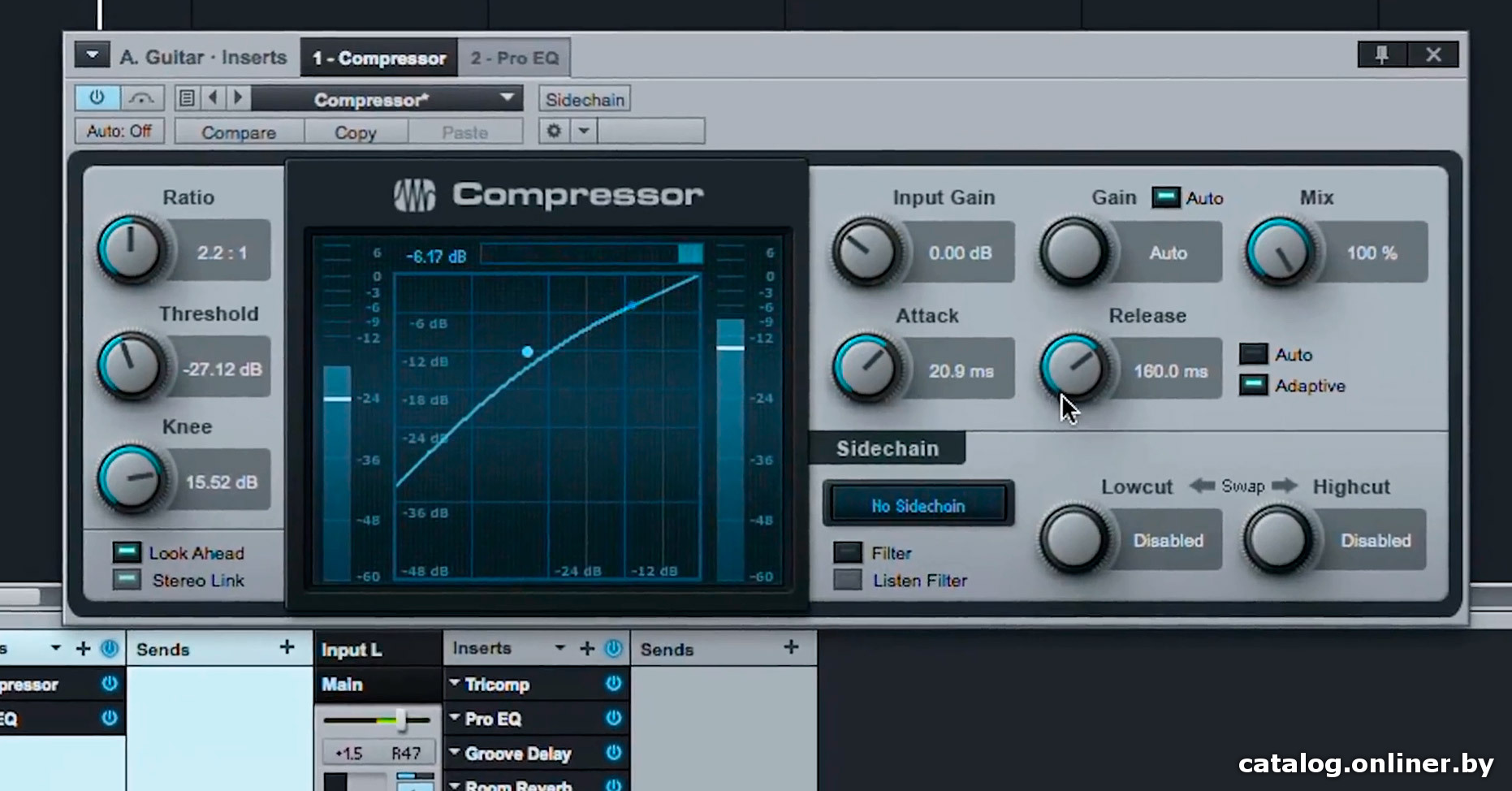This screenshot has height=791, width=1512.
Task: Open the gear settings icon
Action: 554,131
